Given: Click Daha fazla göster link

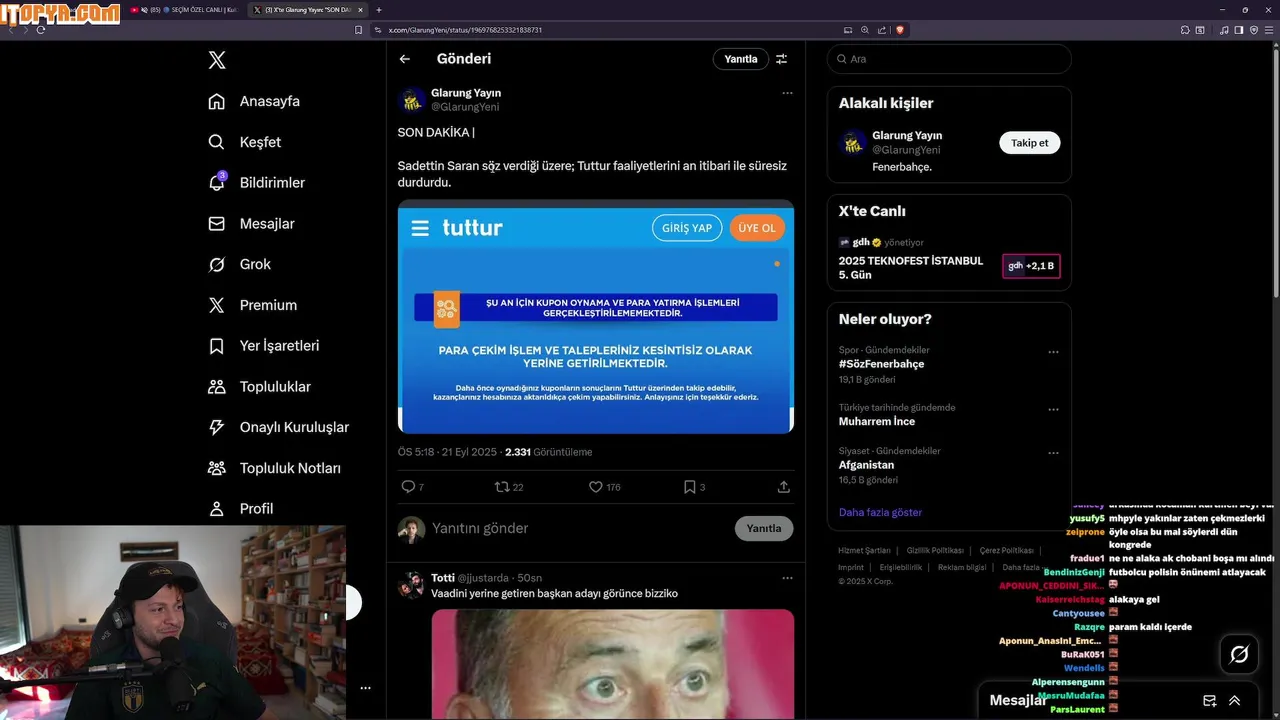Looking at the screenshot, I should point(880,512).
